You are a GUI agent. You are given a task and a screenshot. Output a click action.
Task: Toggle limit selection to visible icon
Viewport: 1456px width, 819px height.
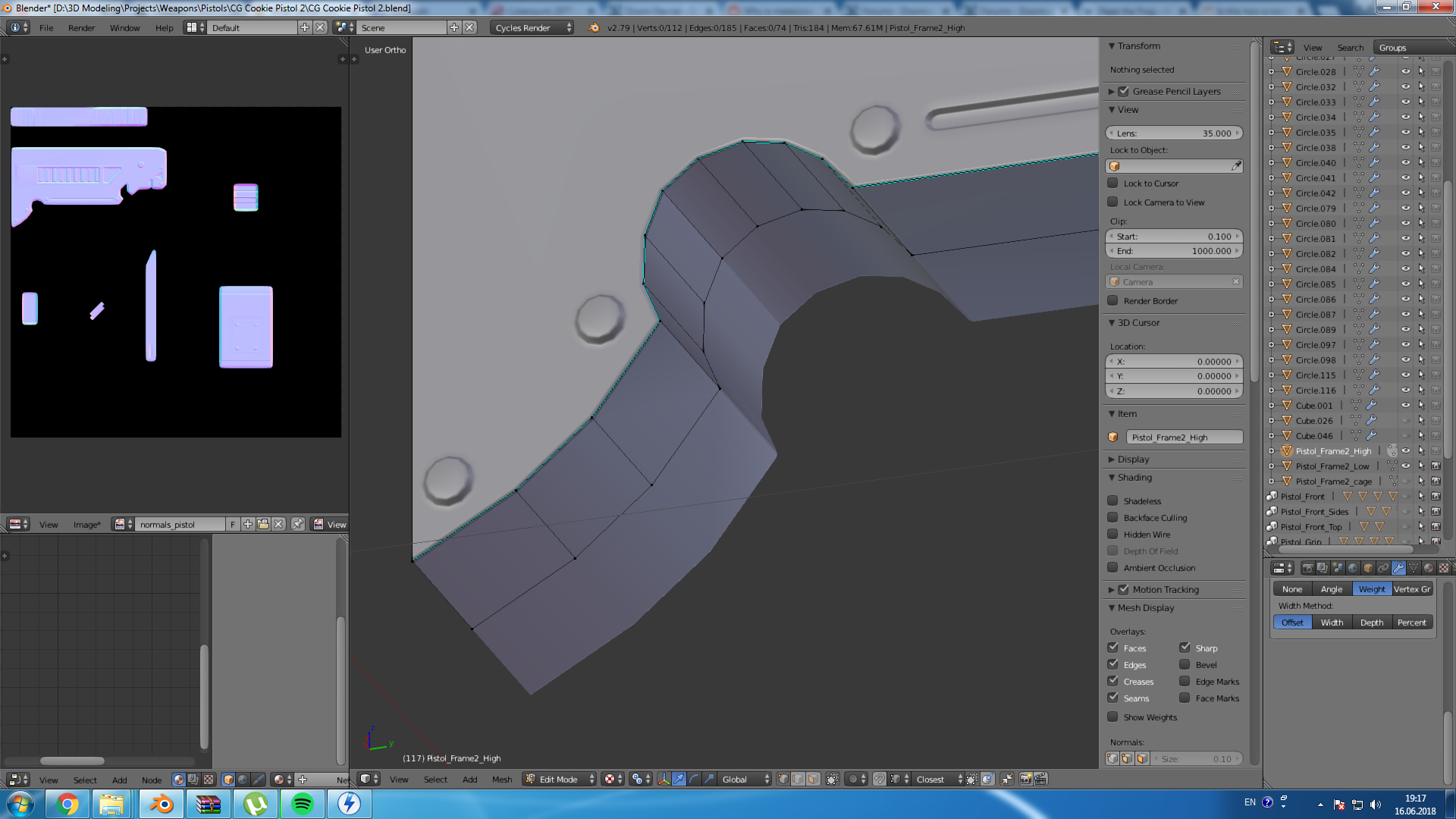(832, 780)
